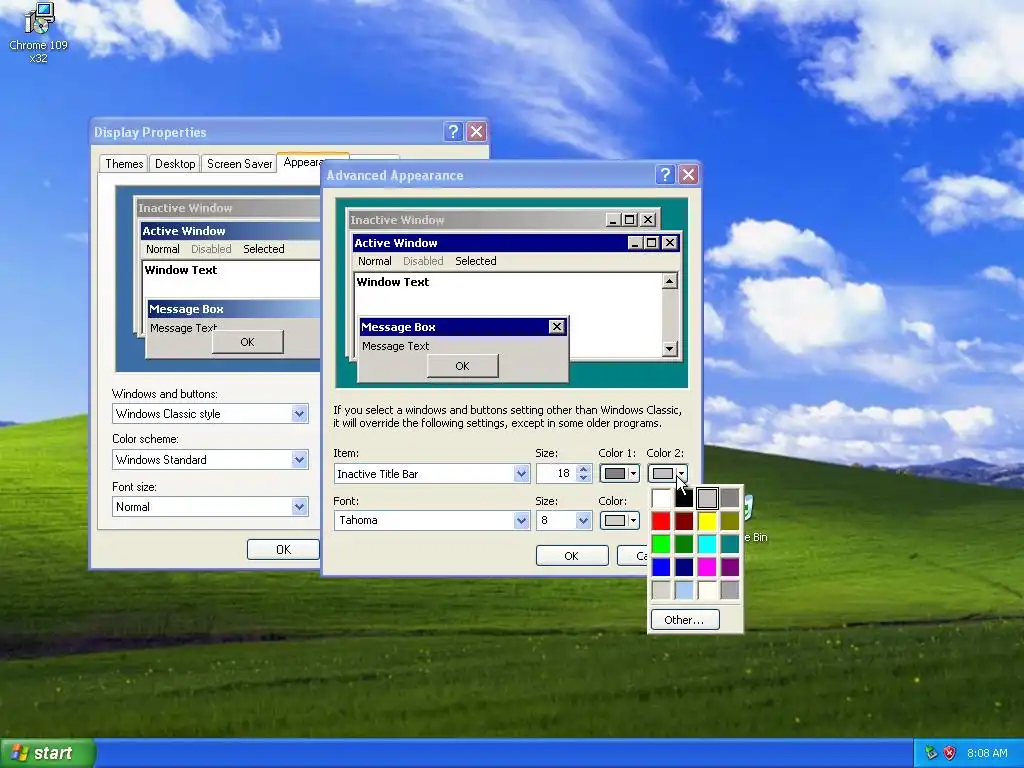Select the navy blue swatch

tap(684, 567)
